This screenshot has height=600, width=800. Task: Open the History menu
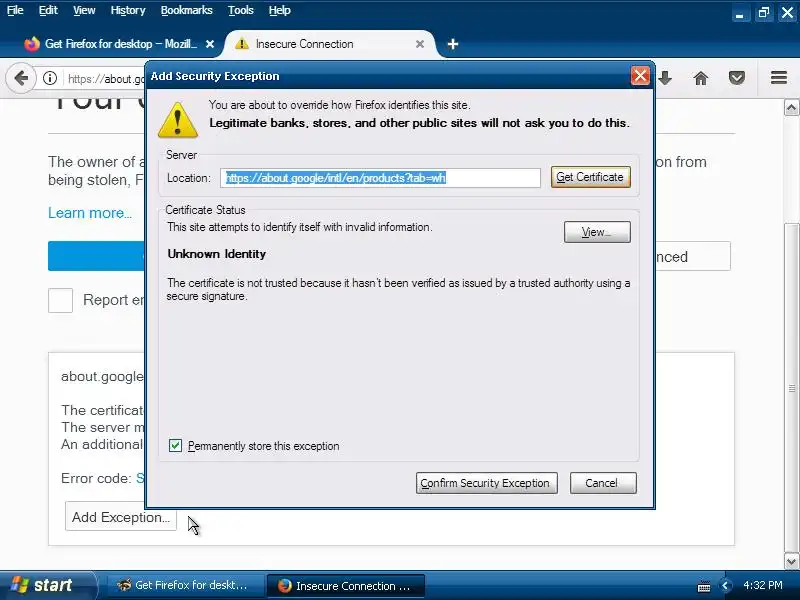[128, 10]
